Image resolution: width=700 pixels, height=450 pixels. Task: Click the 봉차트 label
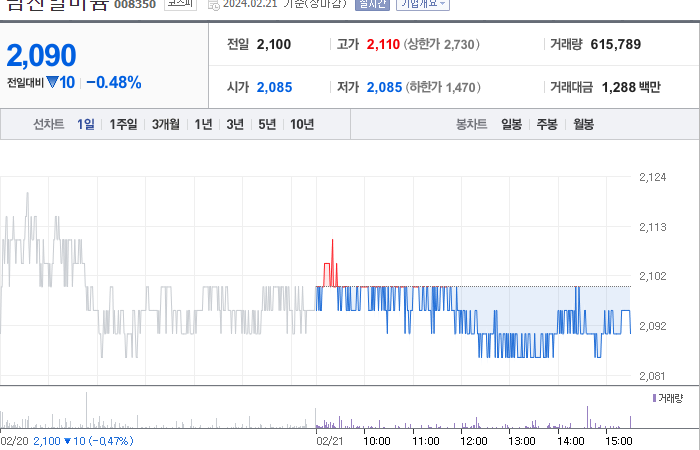[471, 124]
